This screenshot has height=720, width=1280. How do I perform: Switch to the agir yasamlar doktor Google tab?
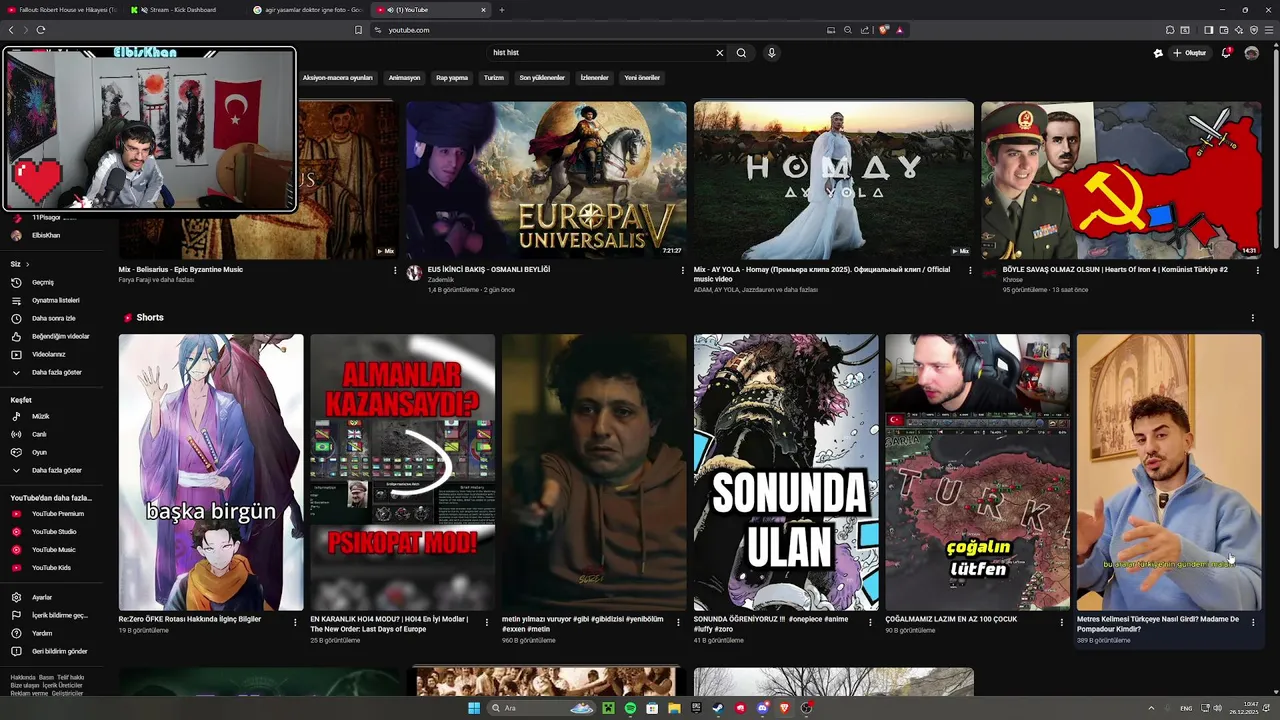tap(308, 10)
